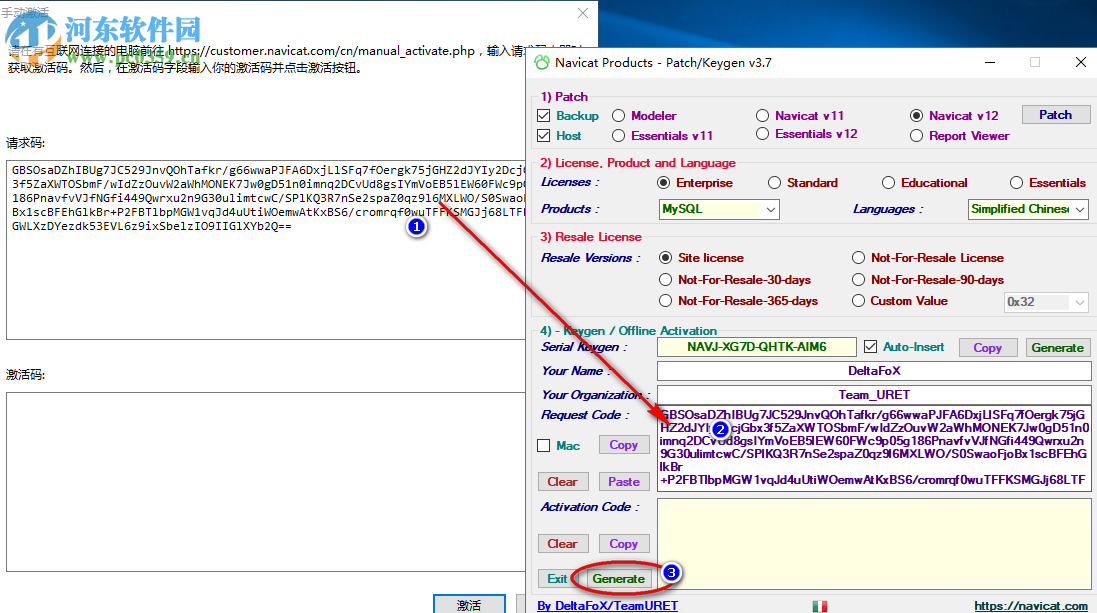This screenshot has height=613, width=1097.
Task: Select Essentials v11 under Patch
Action: click(x=618, y=136)
